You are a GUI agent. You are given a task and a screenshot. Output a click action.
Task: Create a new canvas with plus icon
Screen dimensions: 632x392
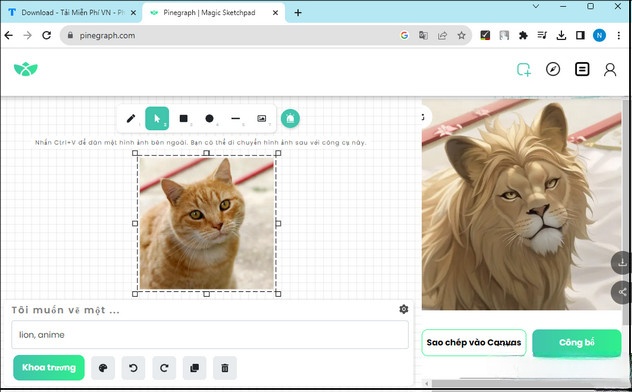[524, 70]
